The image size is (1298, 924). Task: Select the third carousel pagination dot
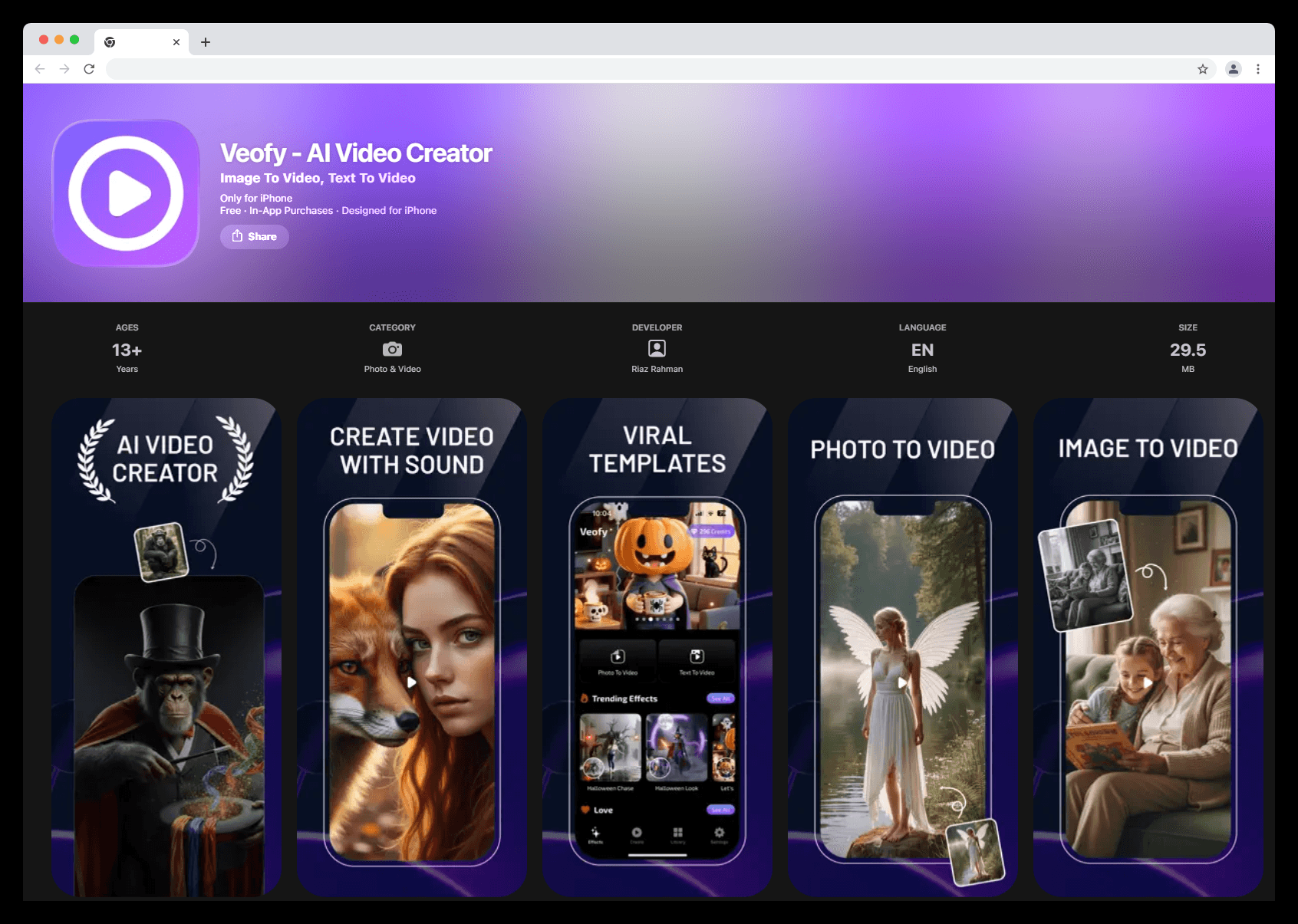(651, 620)
